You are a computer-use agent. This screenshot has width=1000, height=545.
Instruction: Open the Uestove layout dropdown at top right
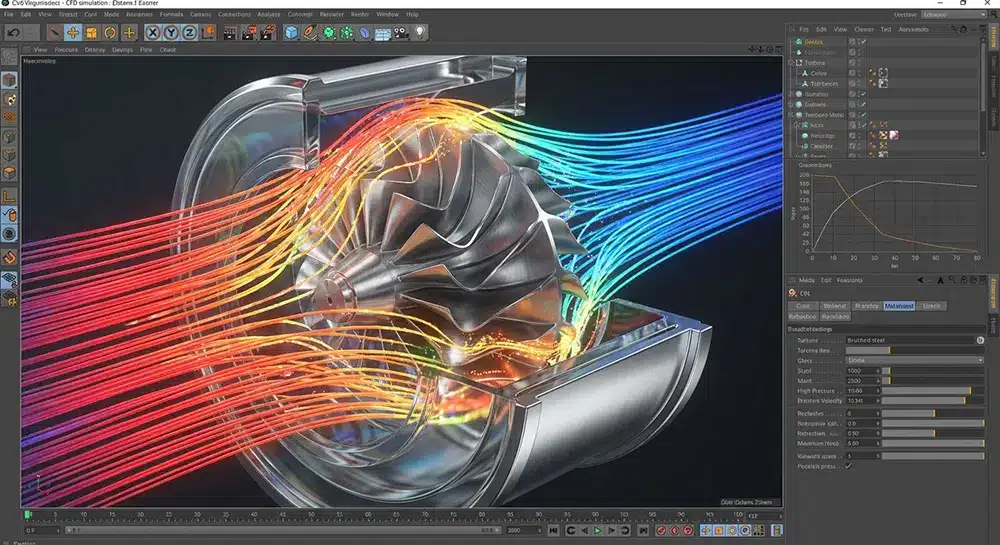953,14
